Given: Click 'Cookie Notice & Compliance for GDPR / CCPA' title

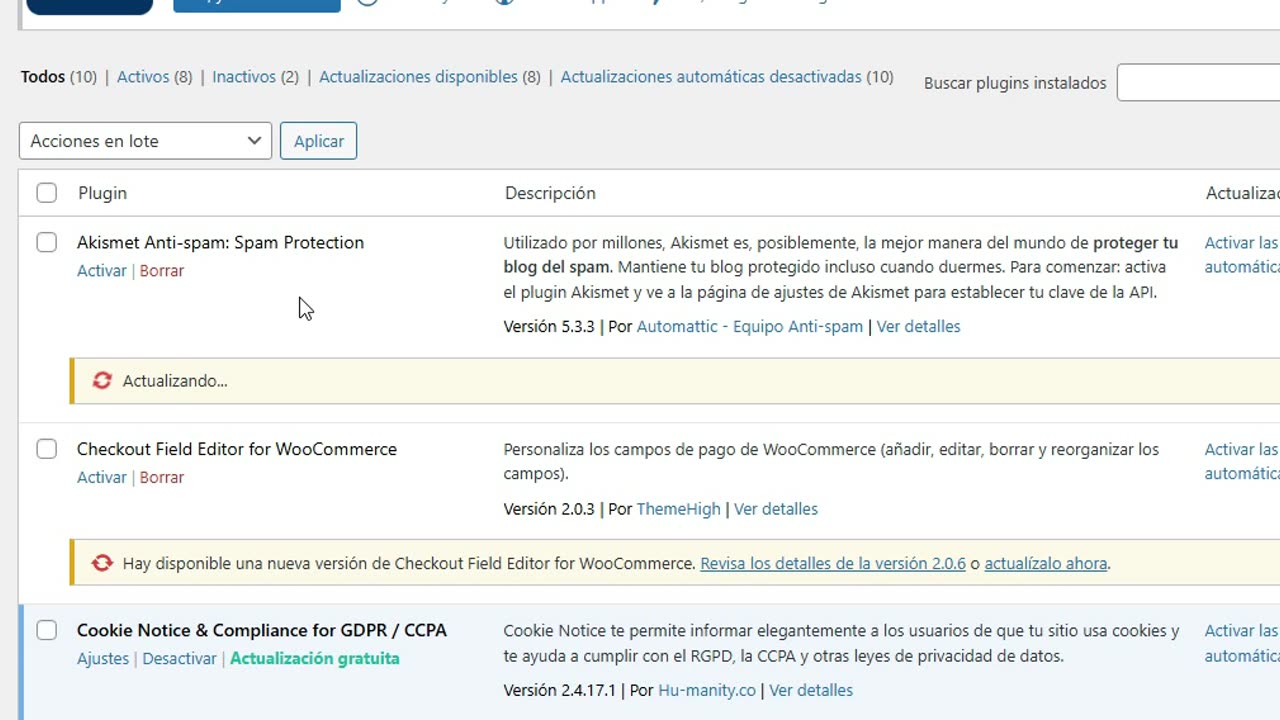Looking at the screenshot, I should pos(262,631).
